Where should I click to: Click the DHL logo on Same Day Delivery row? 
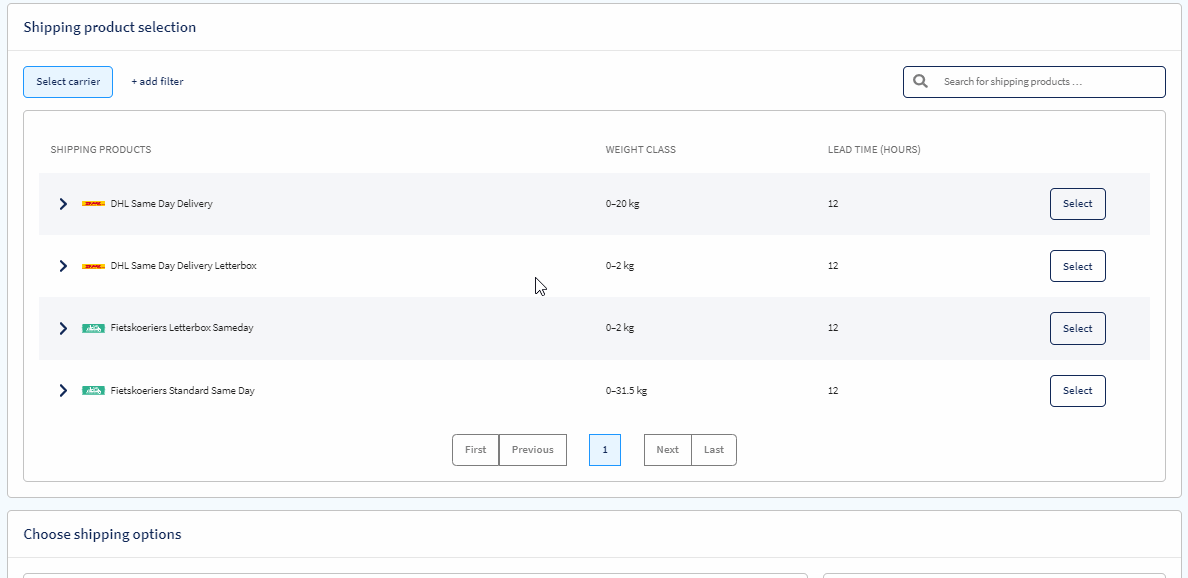92,203
